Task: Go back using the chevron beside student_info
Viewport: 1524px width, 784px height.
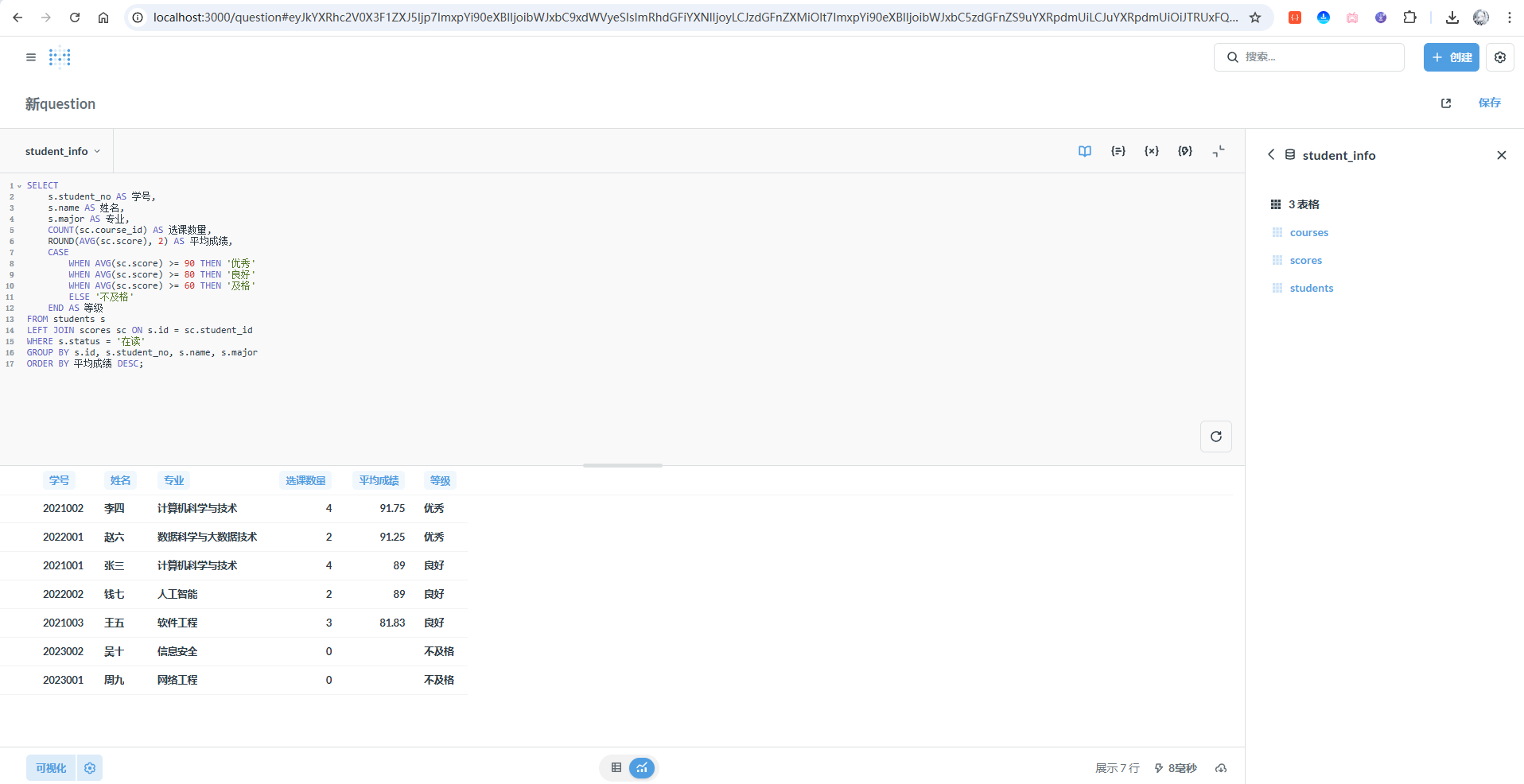Action: coord(1271,155)
